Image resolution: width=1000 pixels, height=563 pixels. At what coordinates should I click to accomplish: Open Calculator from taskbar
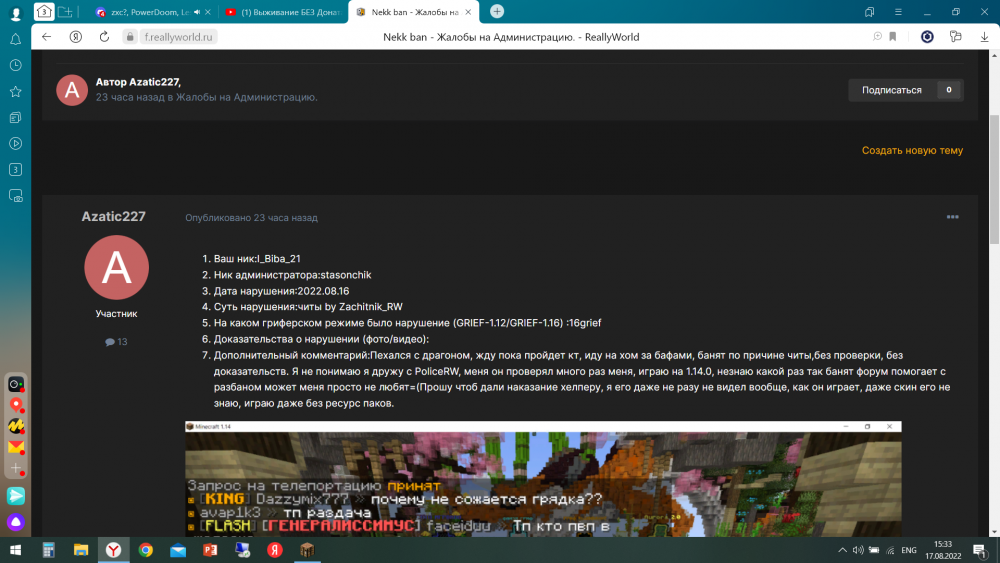click(x=48, y=550)
